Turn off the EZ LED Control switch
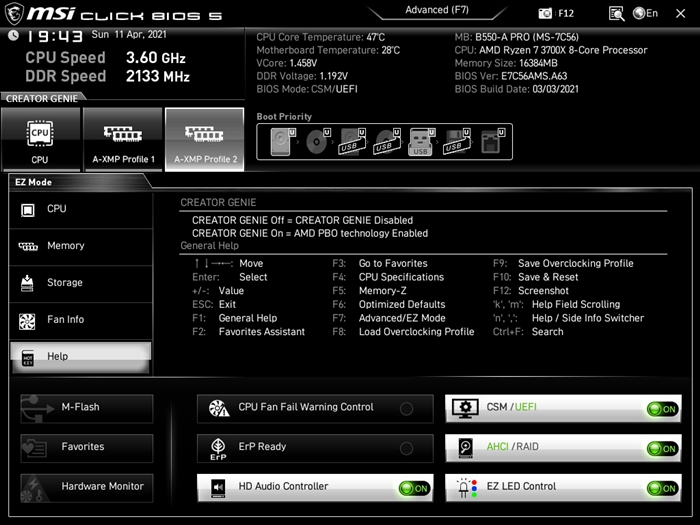 (663, 488)
